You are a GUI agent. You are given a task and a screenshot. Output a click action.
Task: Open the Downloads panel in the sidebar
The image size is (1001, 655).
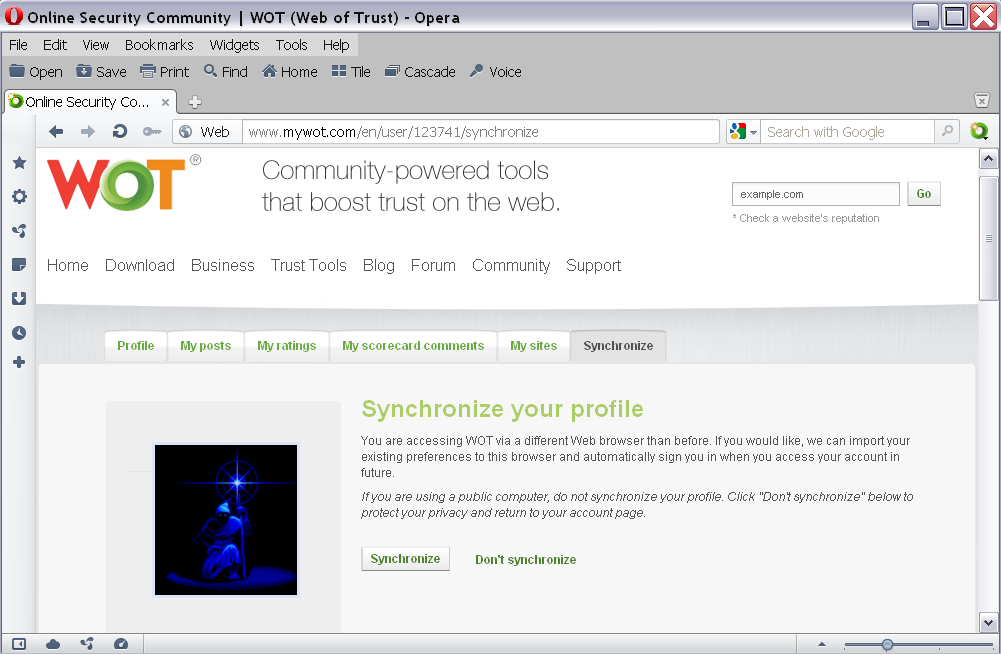click(x=19, y=298)
